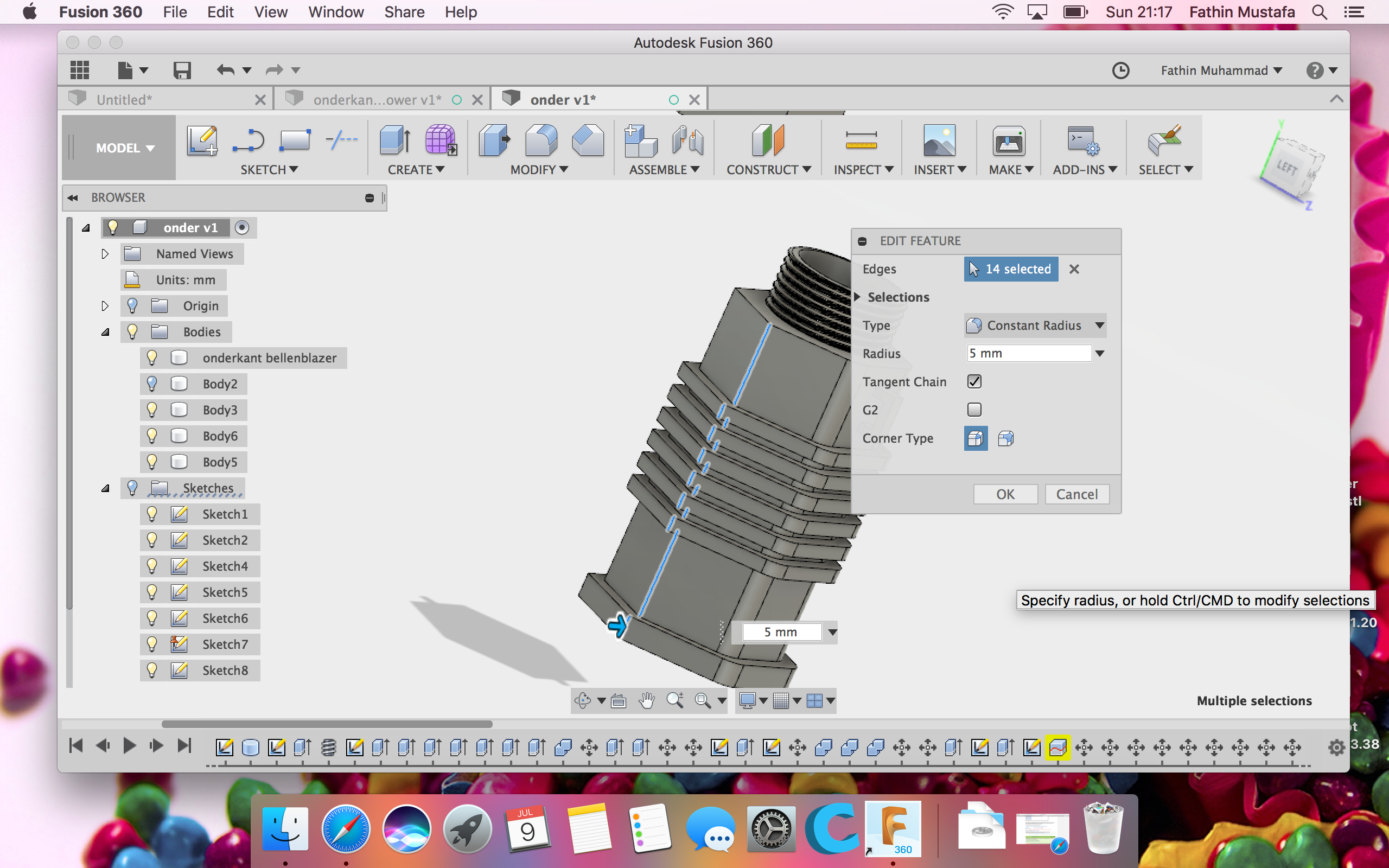This screenshot has height=868, width=1389.
Task: Click the Scripts and Add-Ins icon
Action: [x=1082, y=141]
